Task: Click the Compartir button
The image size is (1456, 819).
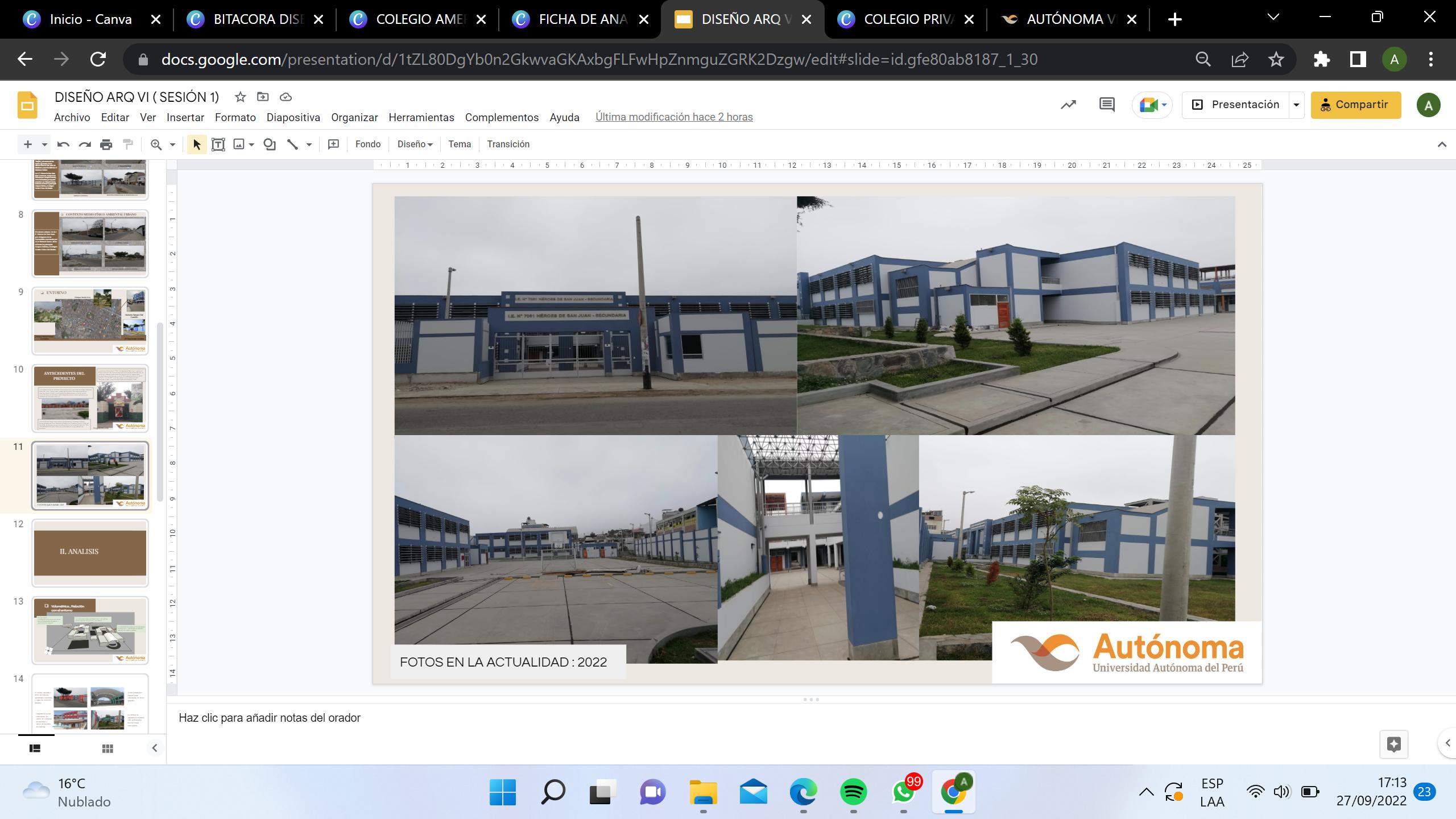Action: 1355,105
